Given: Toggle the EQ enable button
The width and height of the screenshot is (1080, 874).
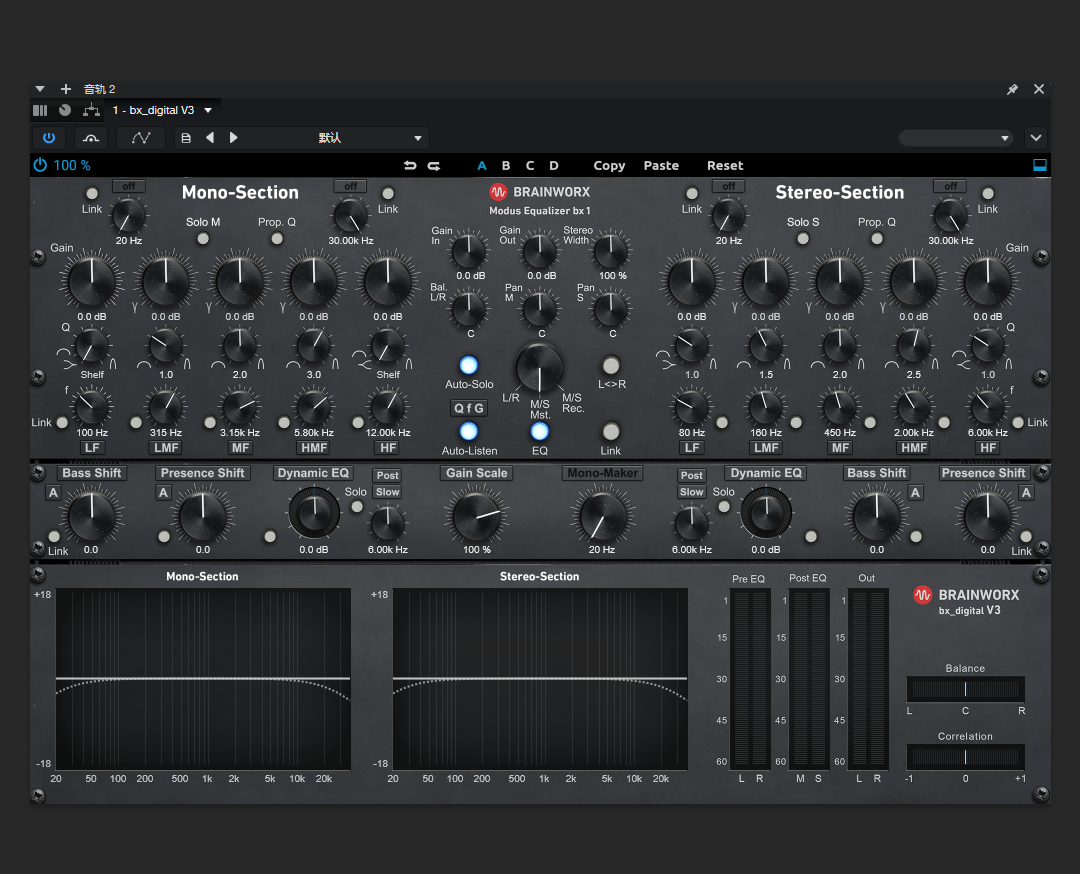Looking at the screenshot, I should point(539,431).
